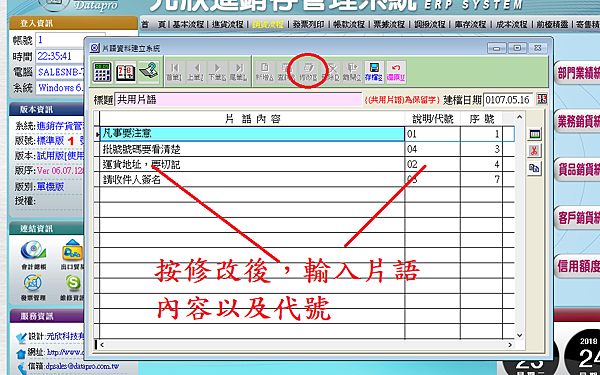This screenshot has width=600, height=375.
Task: Click the home icon beside 網址
Action: [21, 354]
